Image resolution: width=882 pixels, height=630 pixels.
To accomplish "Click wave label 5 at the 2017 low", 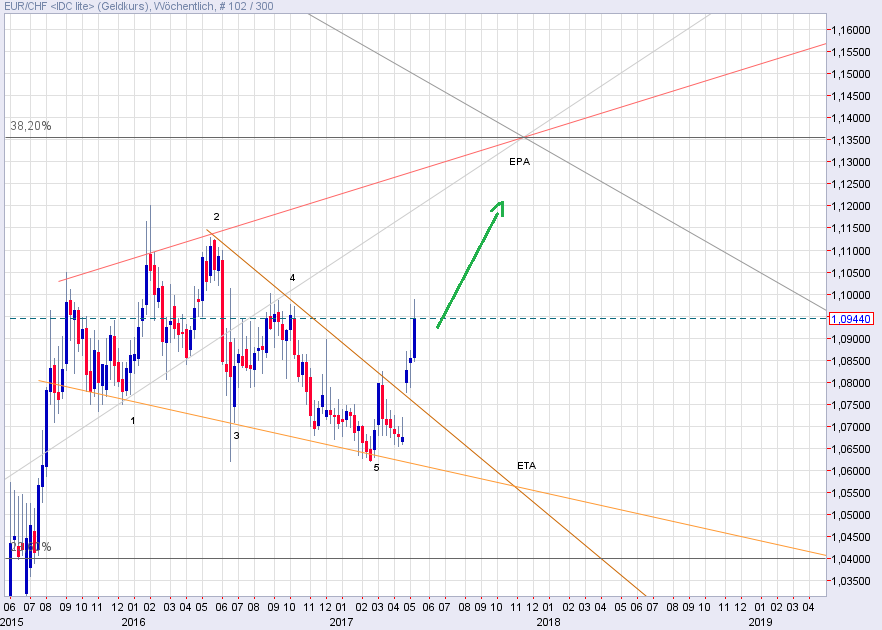I will [x=376, y=467].
